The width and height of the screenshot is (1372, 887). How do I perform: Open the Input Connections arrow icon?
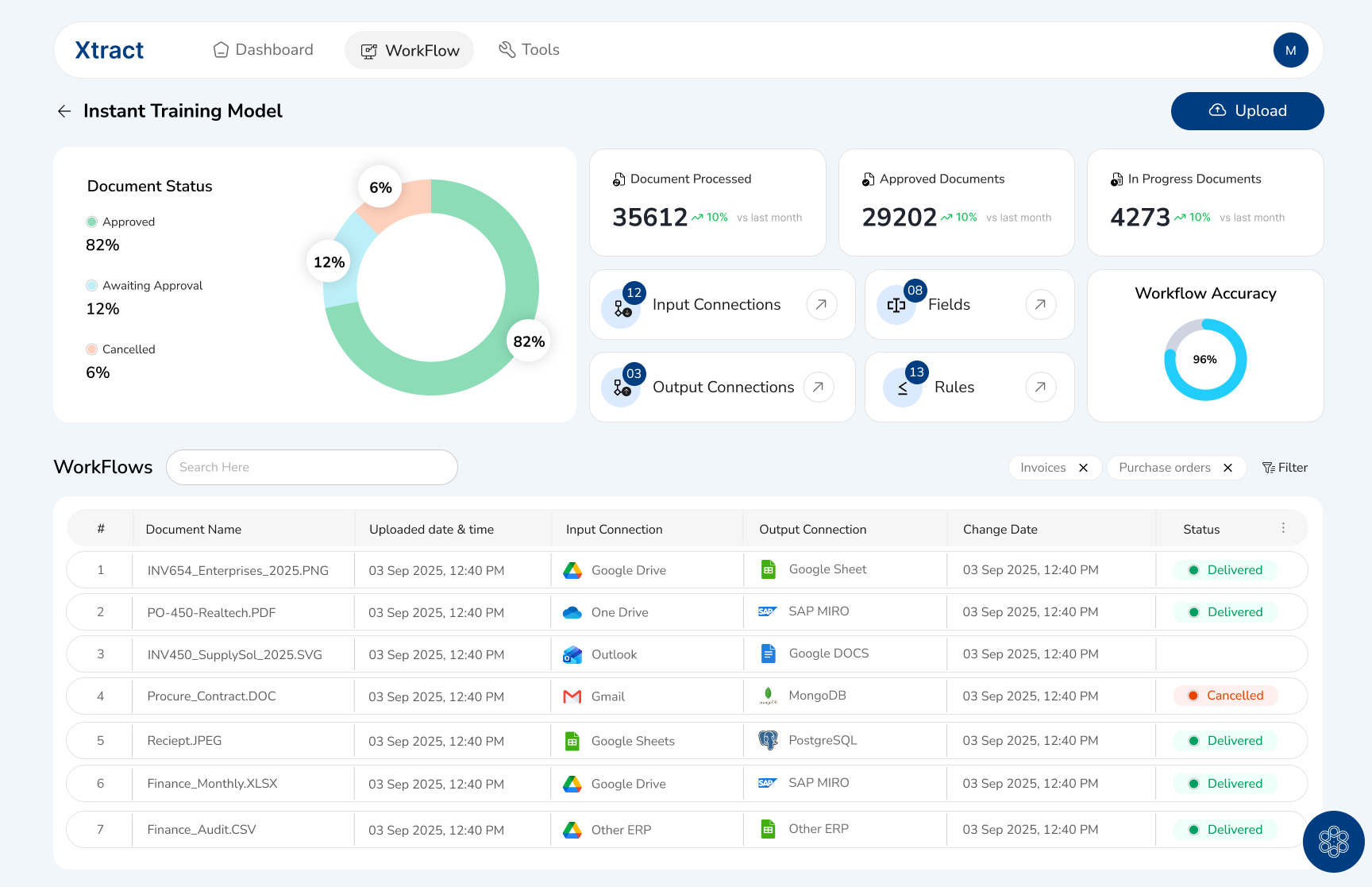[821, 304]
